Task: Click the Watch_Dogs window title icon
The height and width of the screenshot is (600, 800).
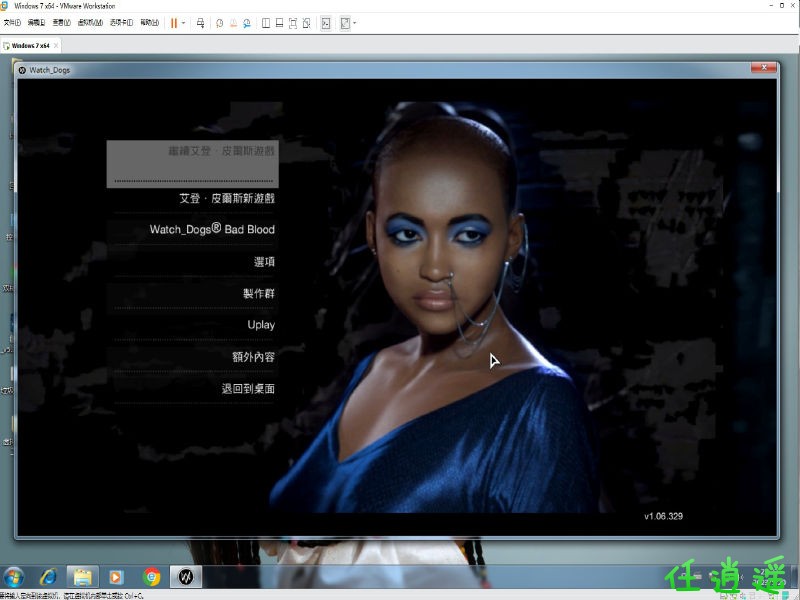Action: tap(22, 70)
